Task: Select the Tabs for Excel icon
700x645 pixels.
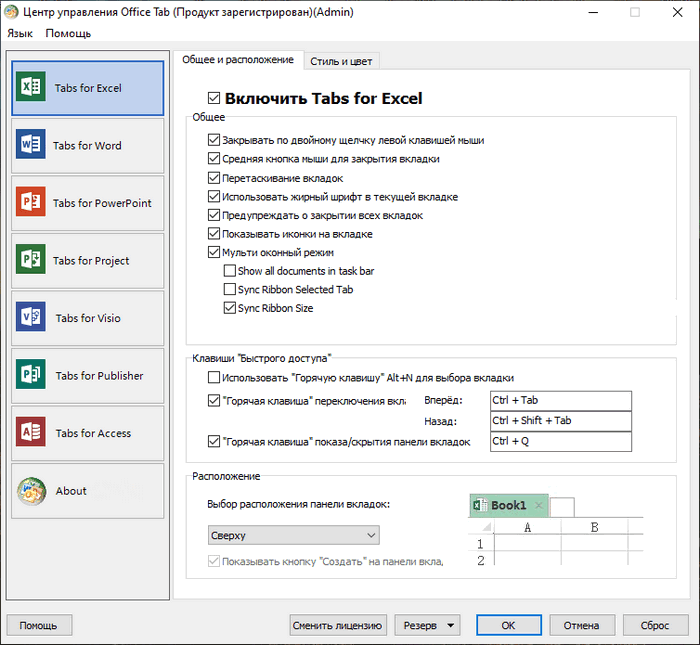Action: 31,87
